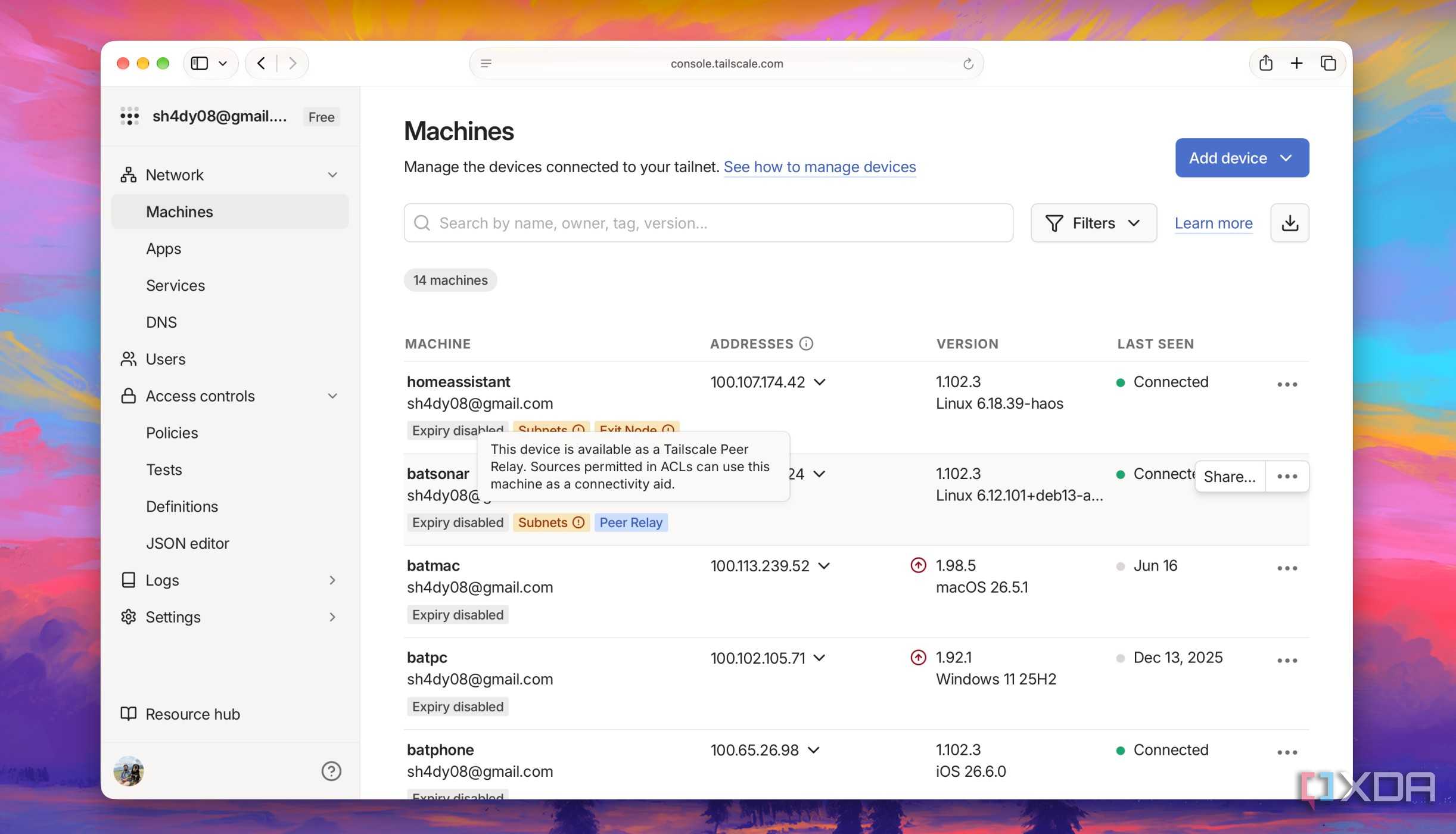Toggle the Safari sidebar button
Screen dimensions: 1456x834
200,63
